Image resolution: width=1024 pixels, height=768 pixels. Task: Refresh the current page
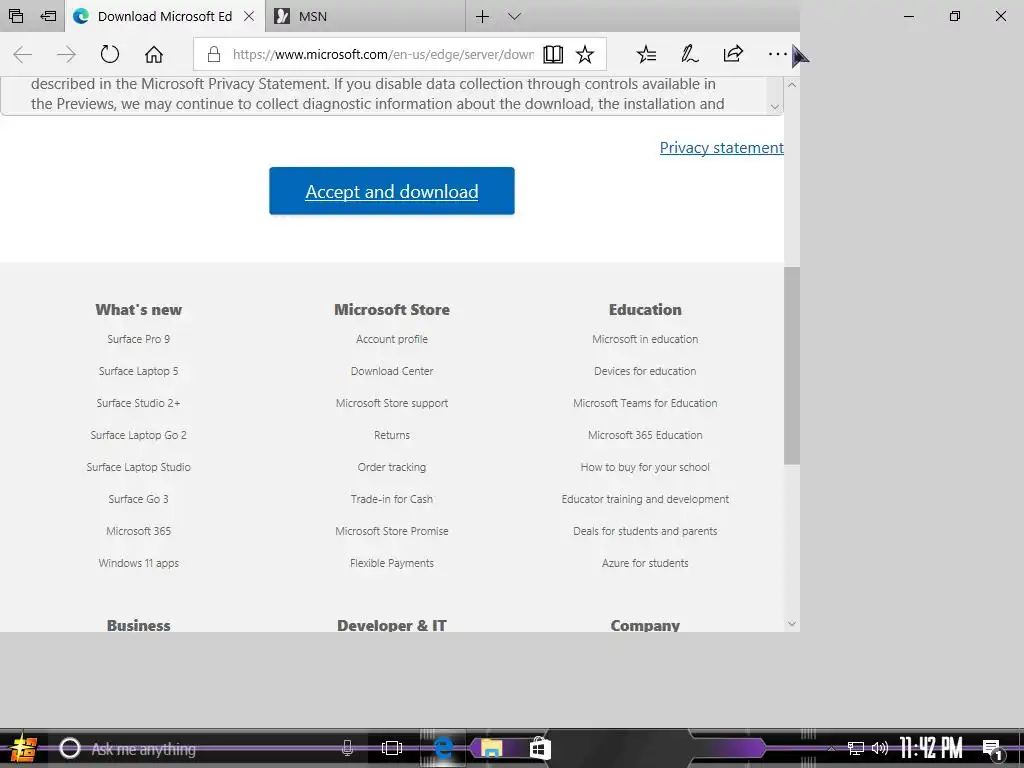tap(110, 54)
